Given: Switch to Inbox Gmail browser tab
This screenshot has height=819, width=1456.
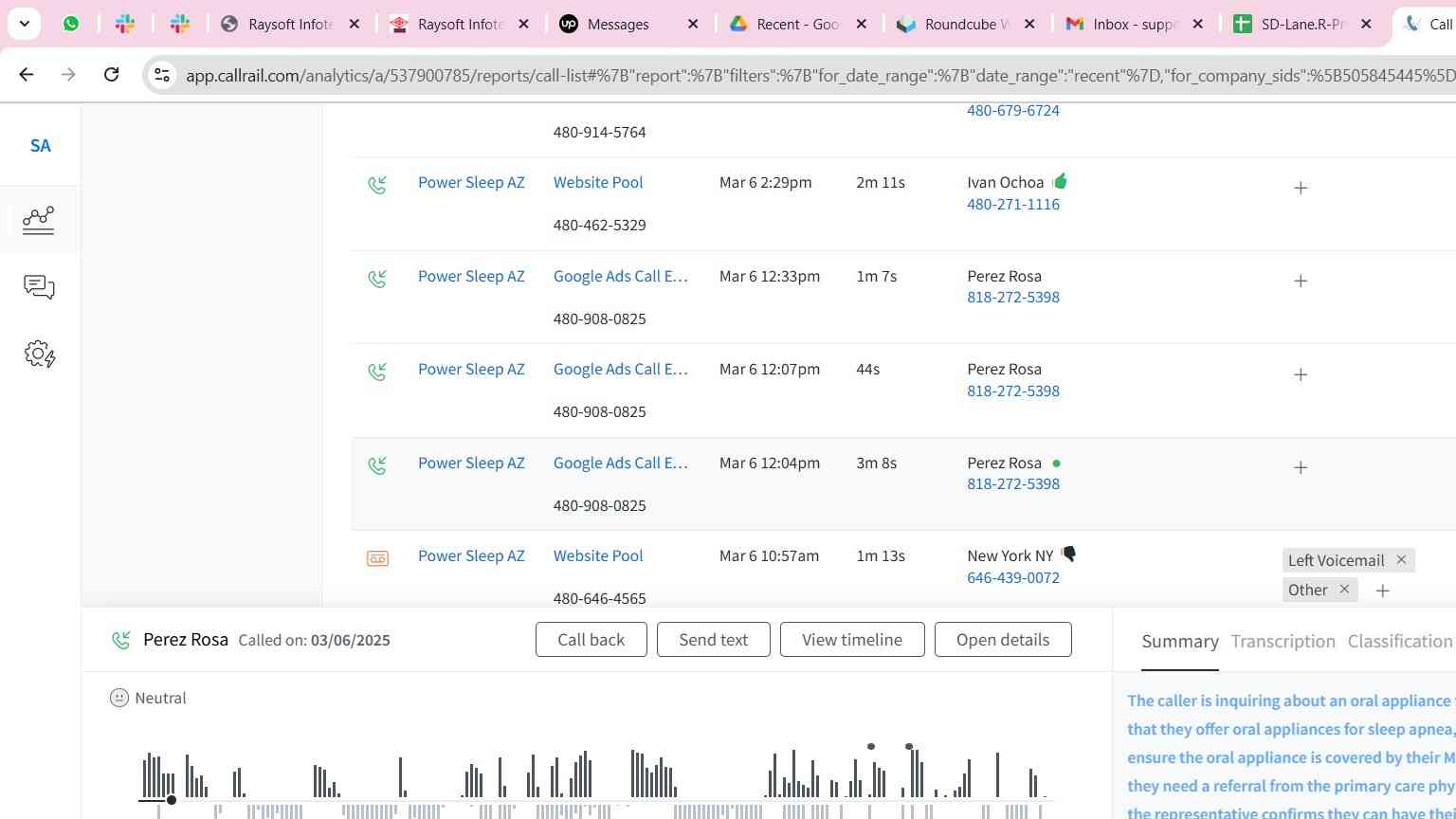Looking at the screenshot, I should [x=1136, y=24].
